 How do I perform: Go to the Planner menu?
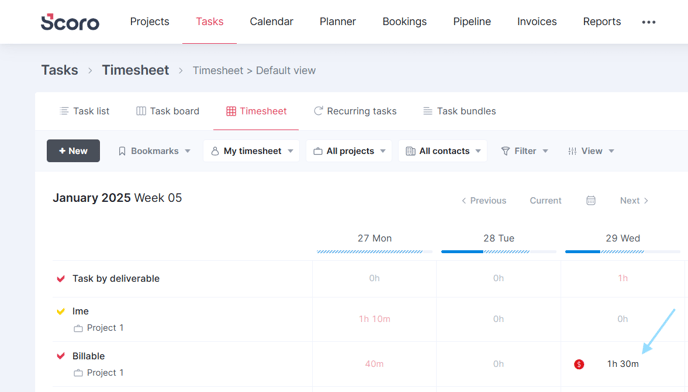337,22
